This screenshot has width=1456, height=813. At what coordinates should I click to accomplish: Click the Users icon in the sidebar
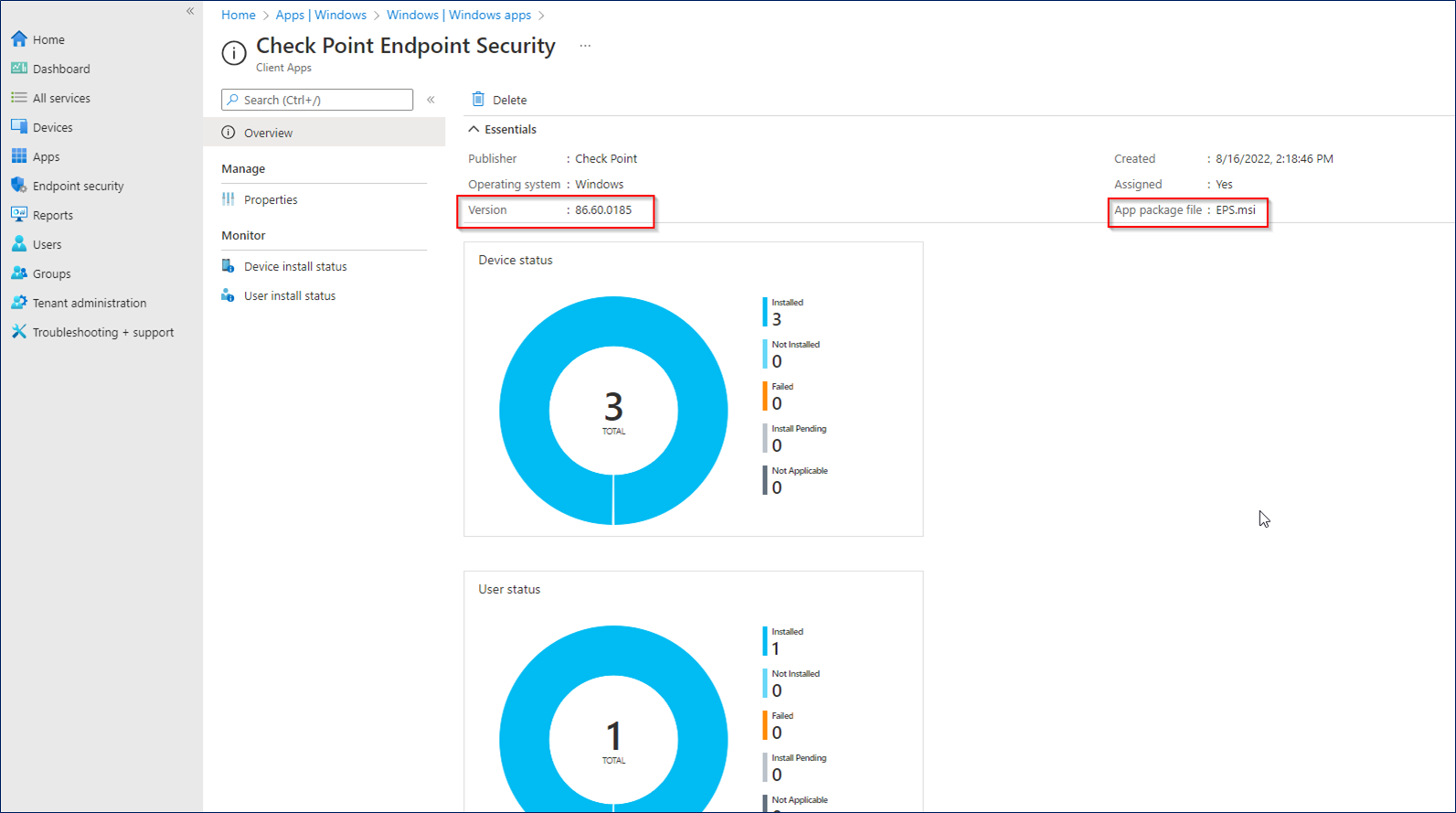tap(19, 244)
